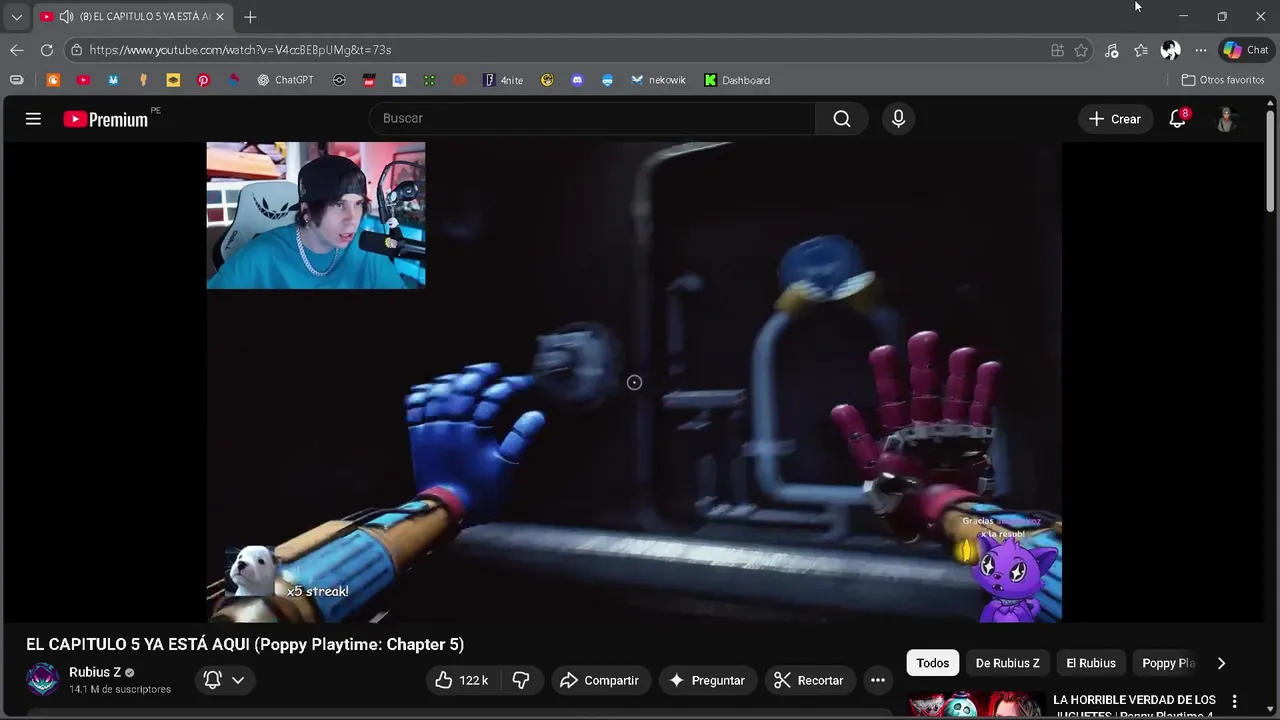
Task: Expand subscription notification dropdown chevron
Action: [238, 680]
